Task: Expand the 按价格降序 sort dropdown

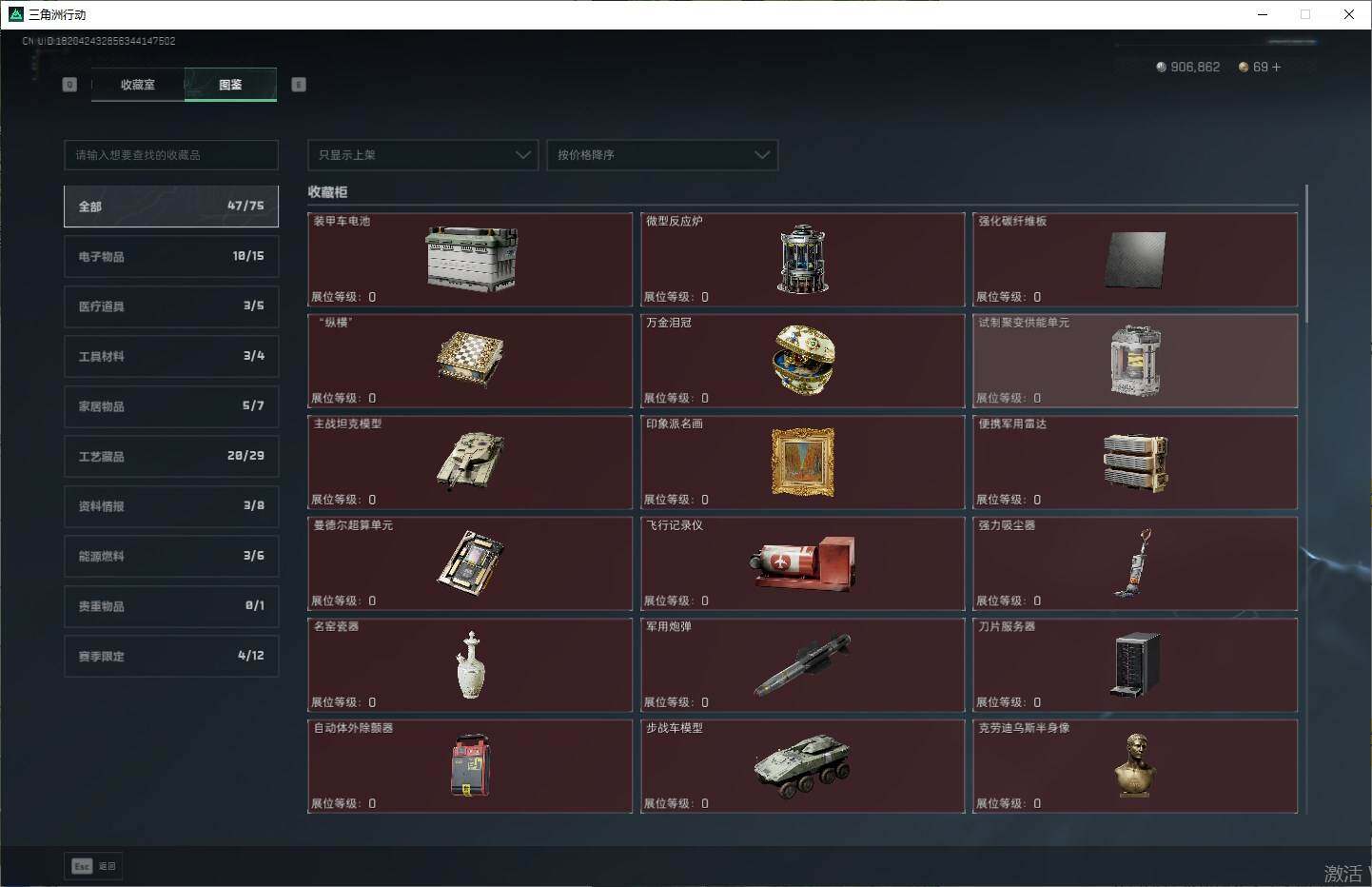Action: 662,155
